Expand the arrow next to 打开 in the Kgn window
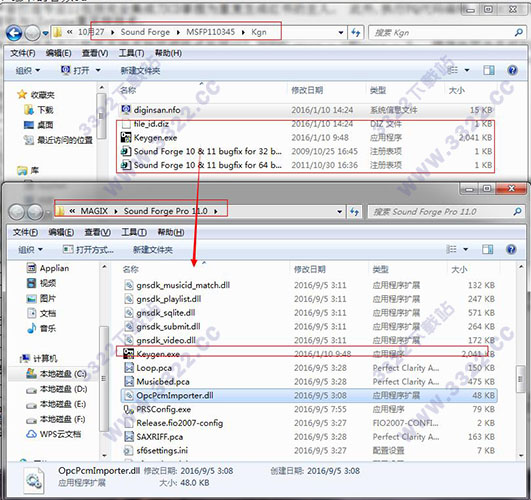 pyautogui.click(x=98, y=70)
